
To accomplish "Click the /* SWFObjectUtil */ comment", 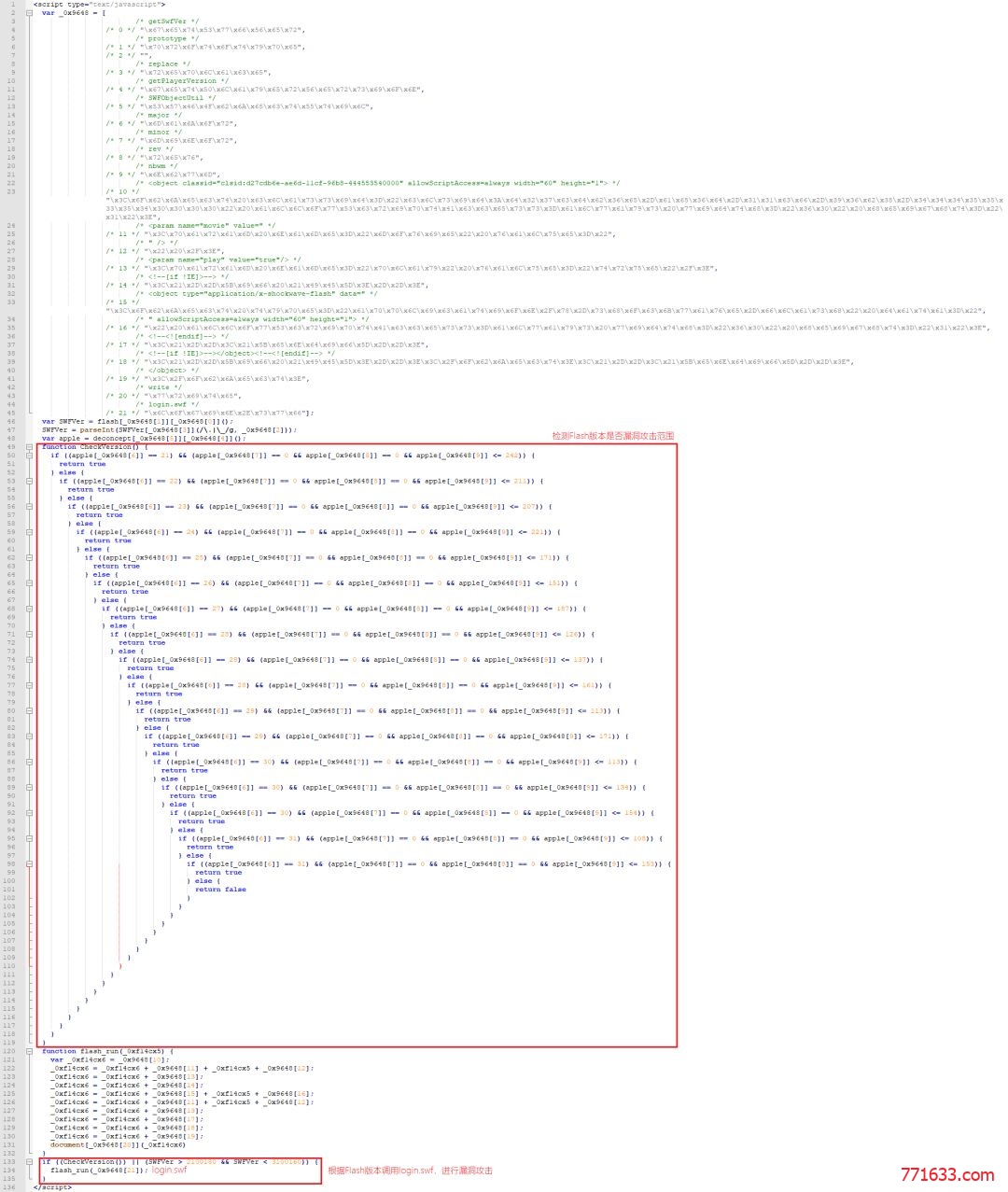I will (x=175, y=98).
